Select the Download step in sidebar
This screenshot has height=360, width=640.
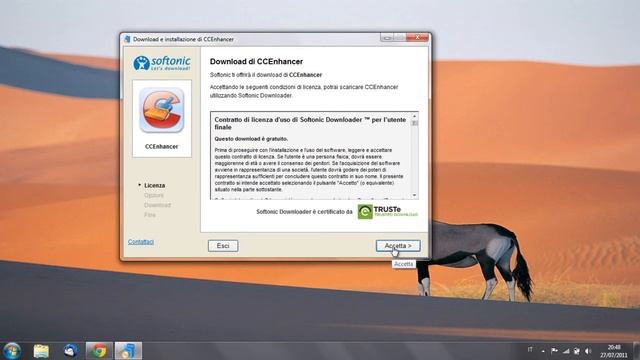pos(157,205)
